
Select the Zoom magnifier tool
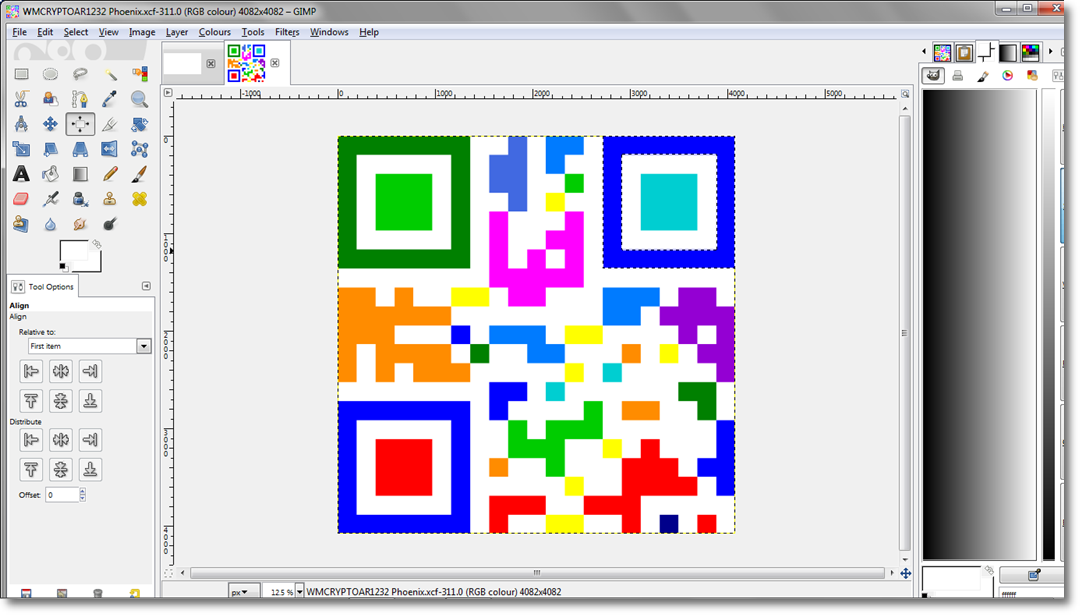point(139,99)
